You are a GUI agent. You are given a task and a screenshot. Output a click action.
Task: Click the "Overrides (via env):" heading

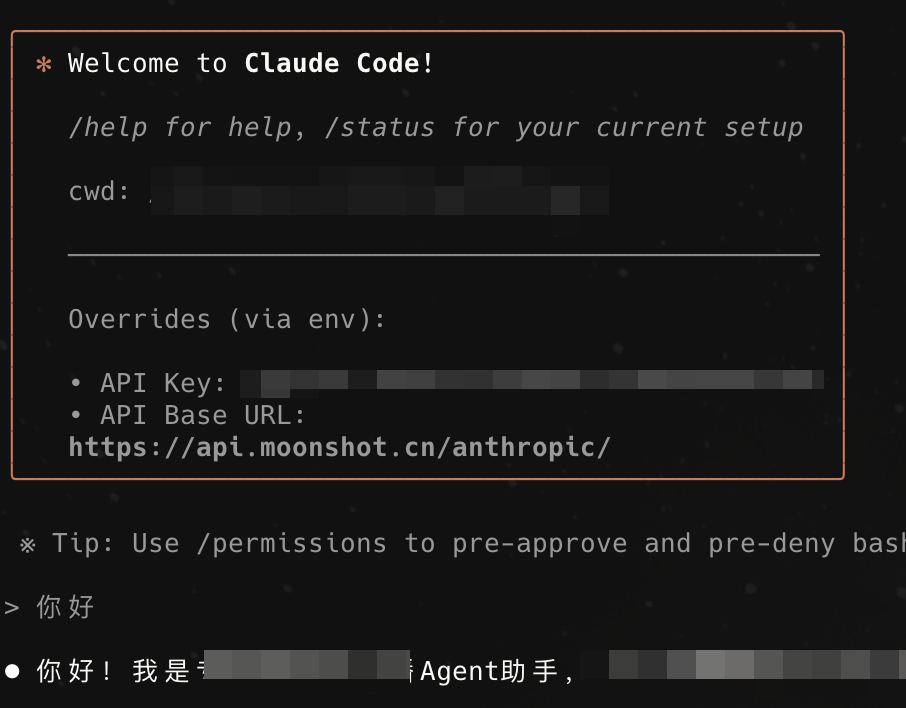[x=227, y=320]
